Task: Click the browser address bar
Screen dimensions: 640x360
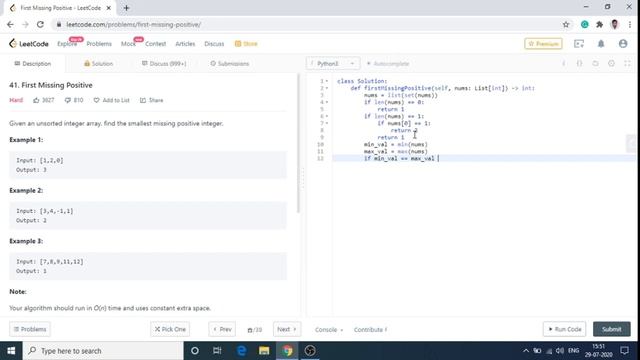Action: [x=306, y=24]
